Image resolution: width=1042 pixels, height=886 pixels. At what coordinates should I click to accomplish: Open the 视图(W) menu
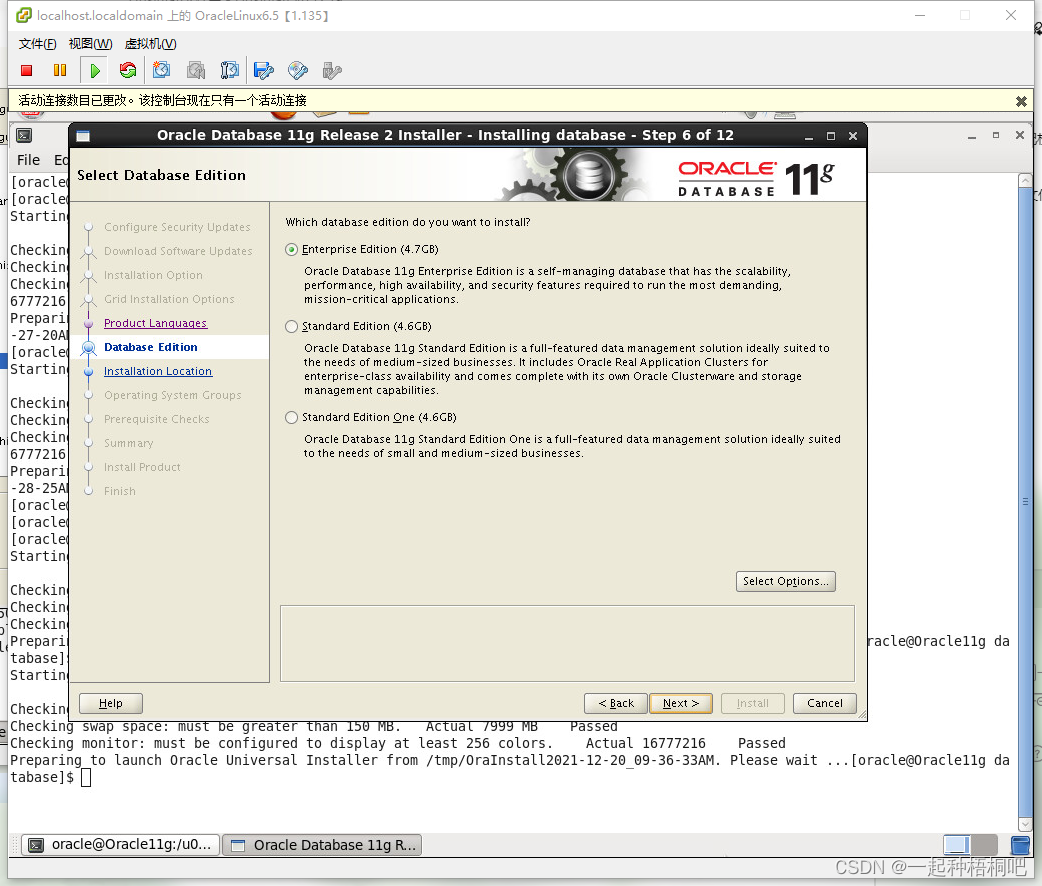[x=90, y=43]
